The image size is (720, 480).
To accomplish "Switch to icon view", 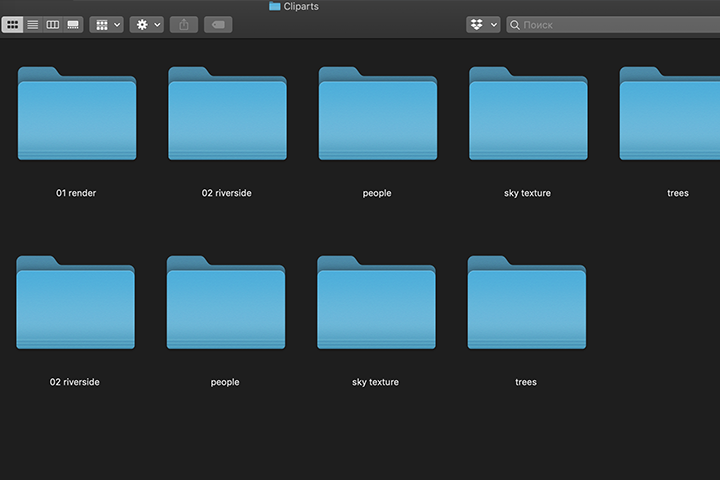I will coord(12,25).
